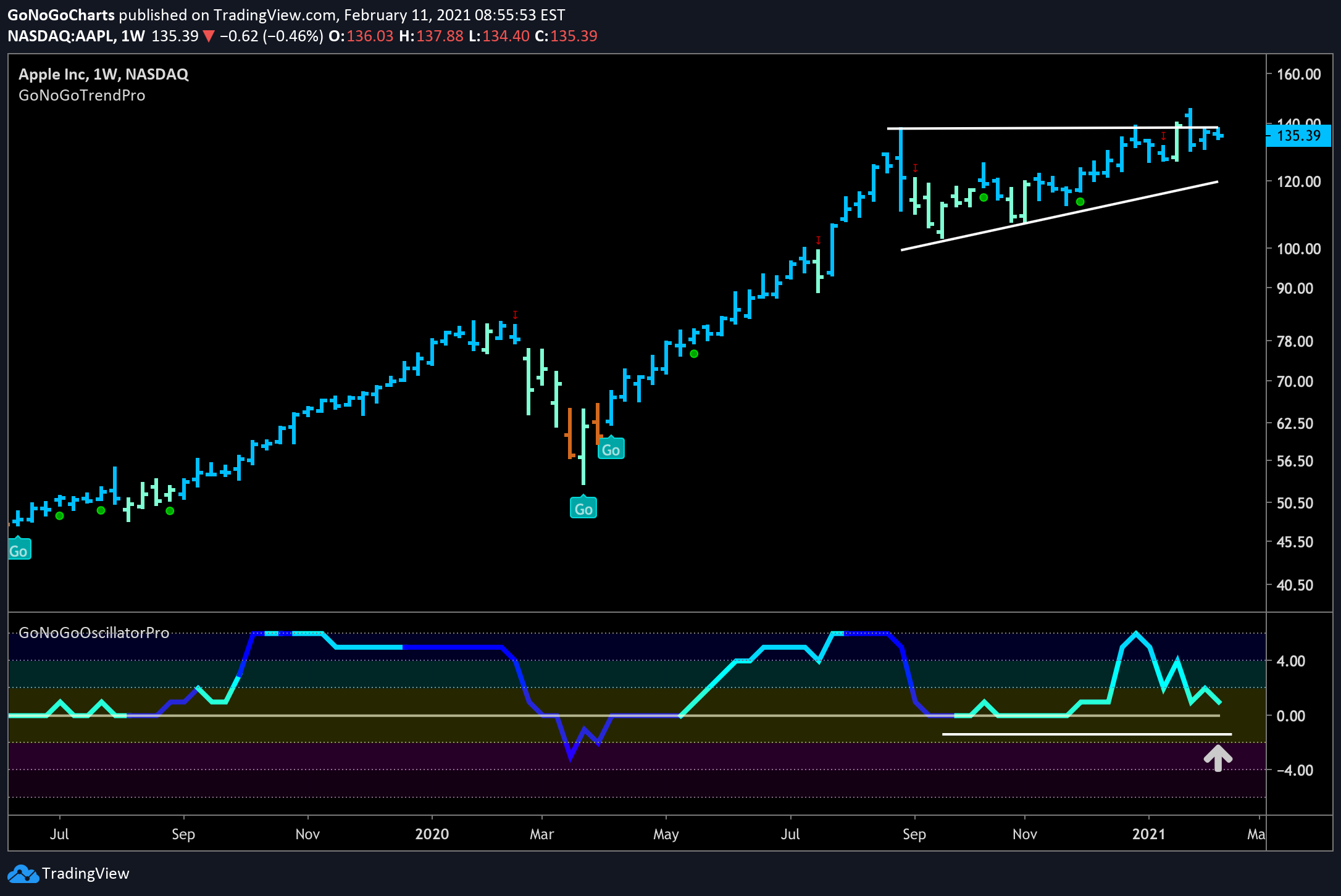Click the red marker above January 2021 bar
Viewport: 1341px width, 896px height.
[x=1163, y=136]
